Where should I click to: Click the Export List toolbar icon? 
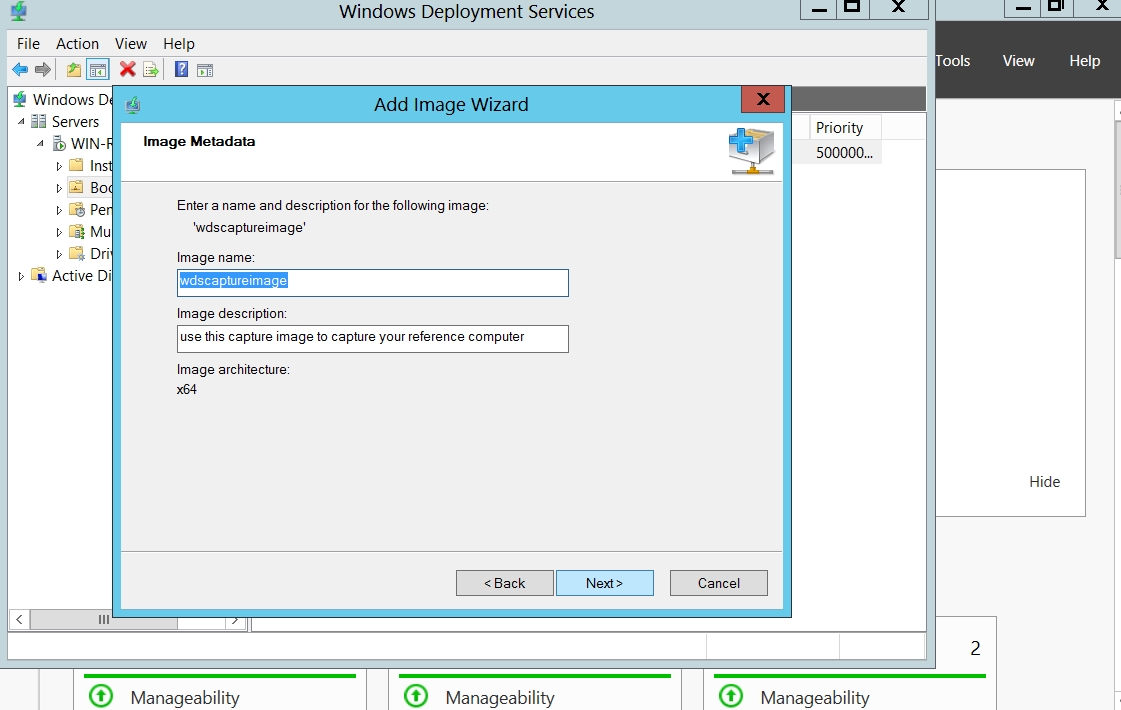[151, 70]
